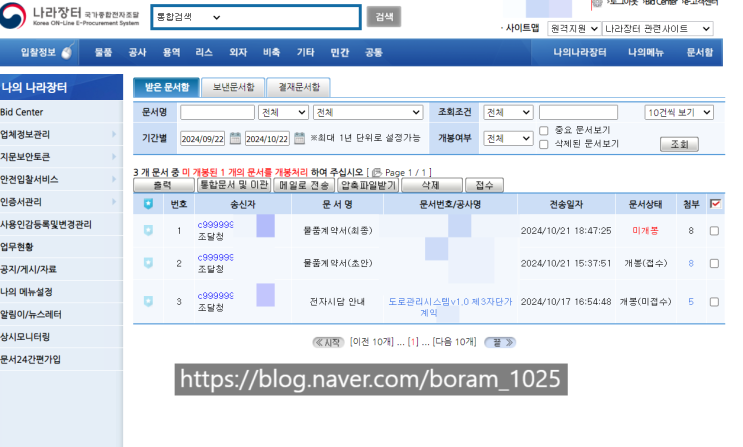This screenshot has height=447, width=743.
Task: Open the 나라장터 관련사이트 dropdown
Action: [x=658, y=29]
